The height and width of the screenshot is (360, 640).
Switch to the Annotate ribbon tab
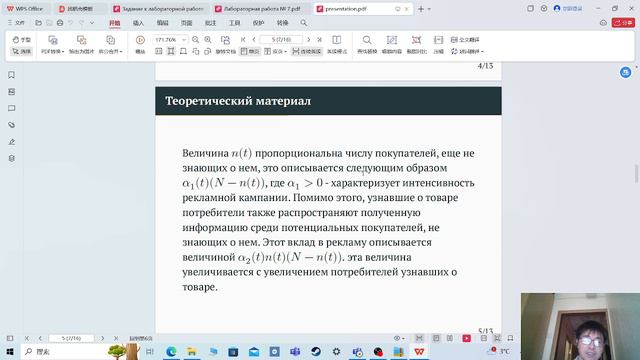[210, 23]
